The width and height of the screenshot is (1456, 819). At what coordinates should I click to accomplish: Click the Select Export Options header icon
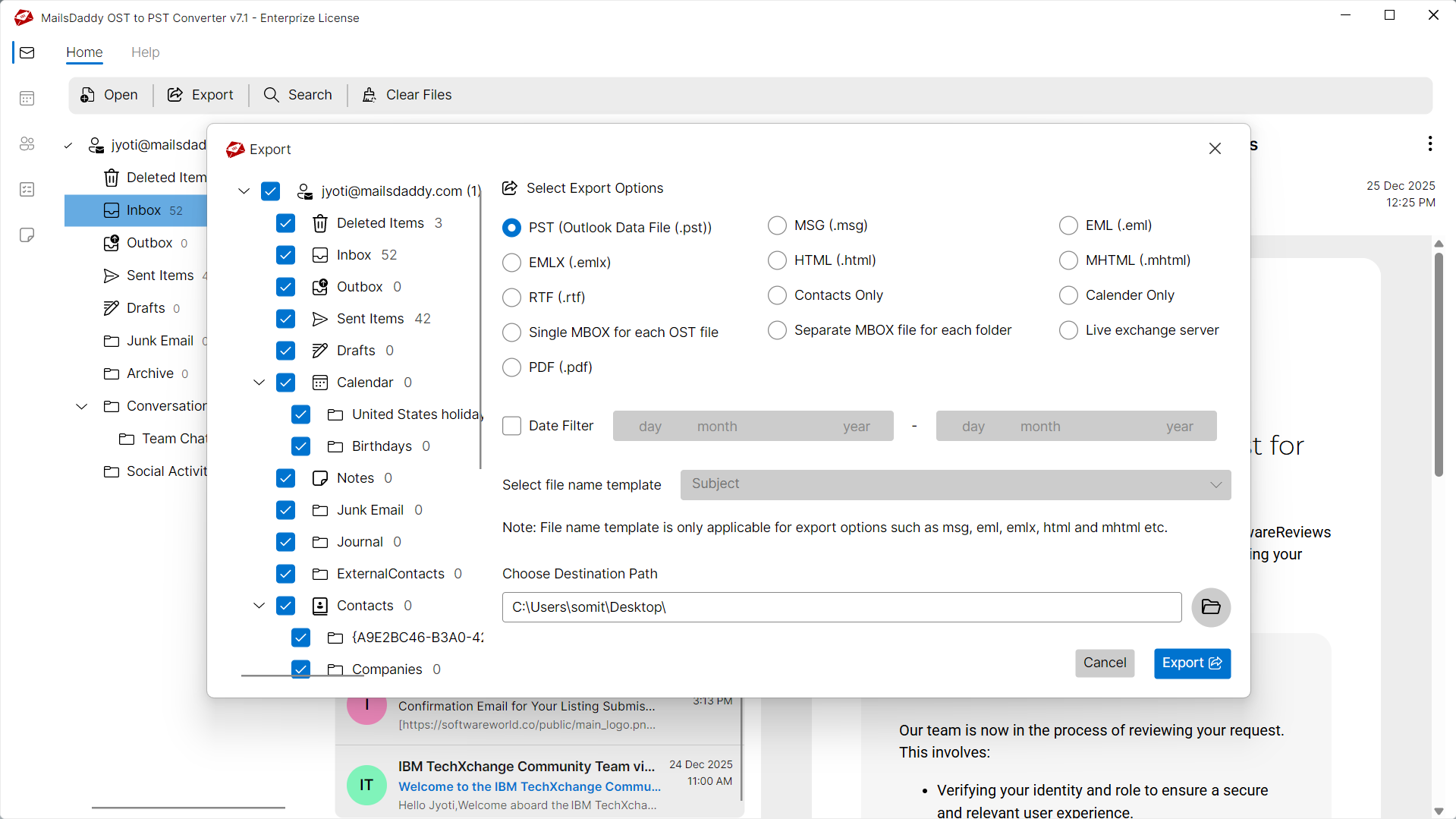(510, 188)
